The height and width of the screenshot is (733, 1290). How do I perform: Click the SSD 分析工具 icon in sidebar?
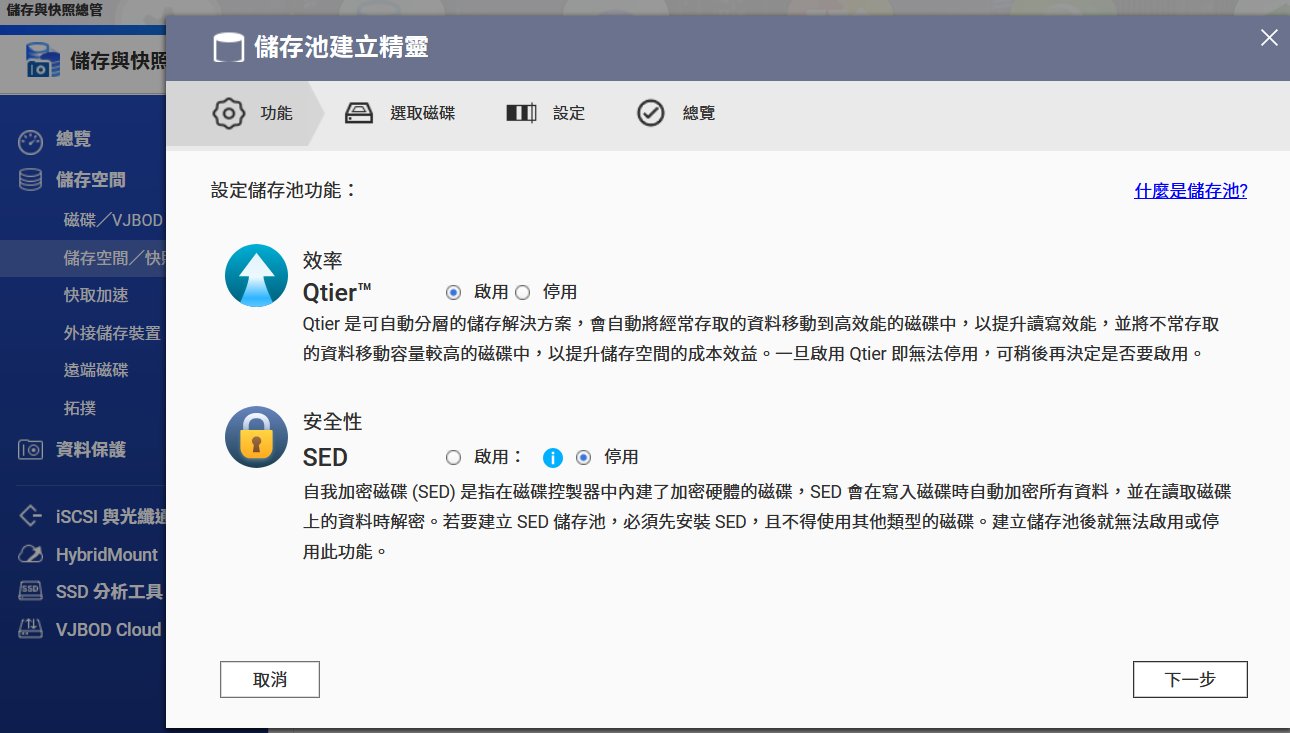pos(31,591)
